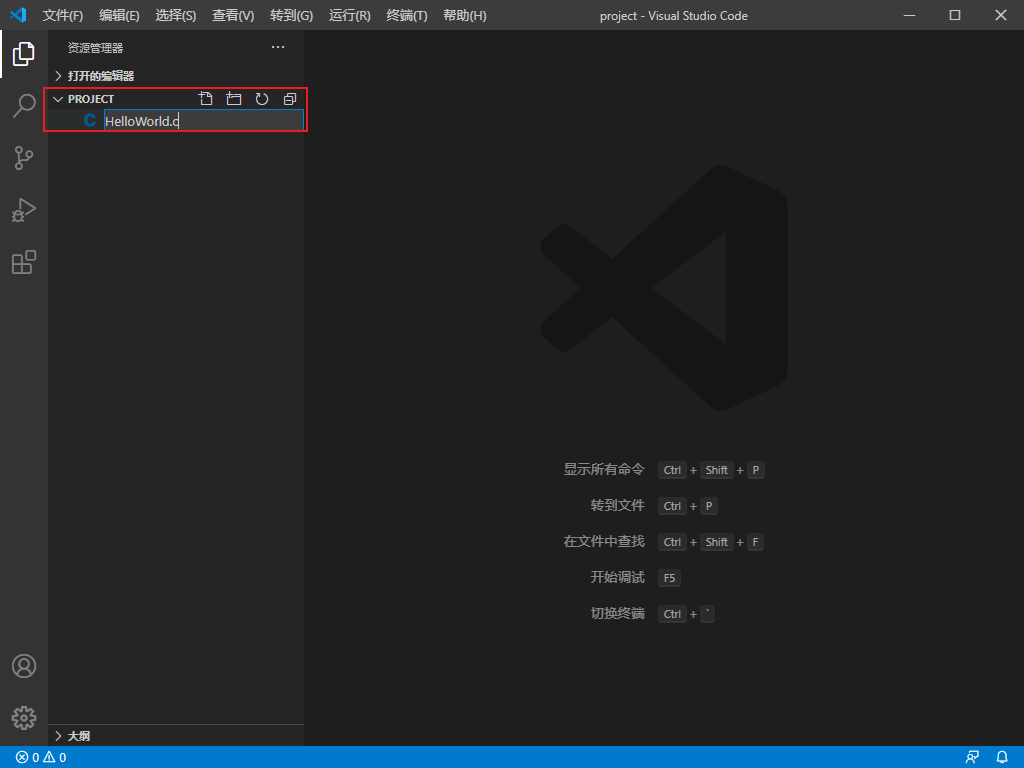This screenshot has height=768, width=1024.
Task: Click the VS Code logo in title bar
Action: [18, 14]
